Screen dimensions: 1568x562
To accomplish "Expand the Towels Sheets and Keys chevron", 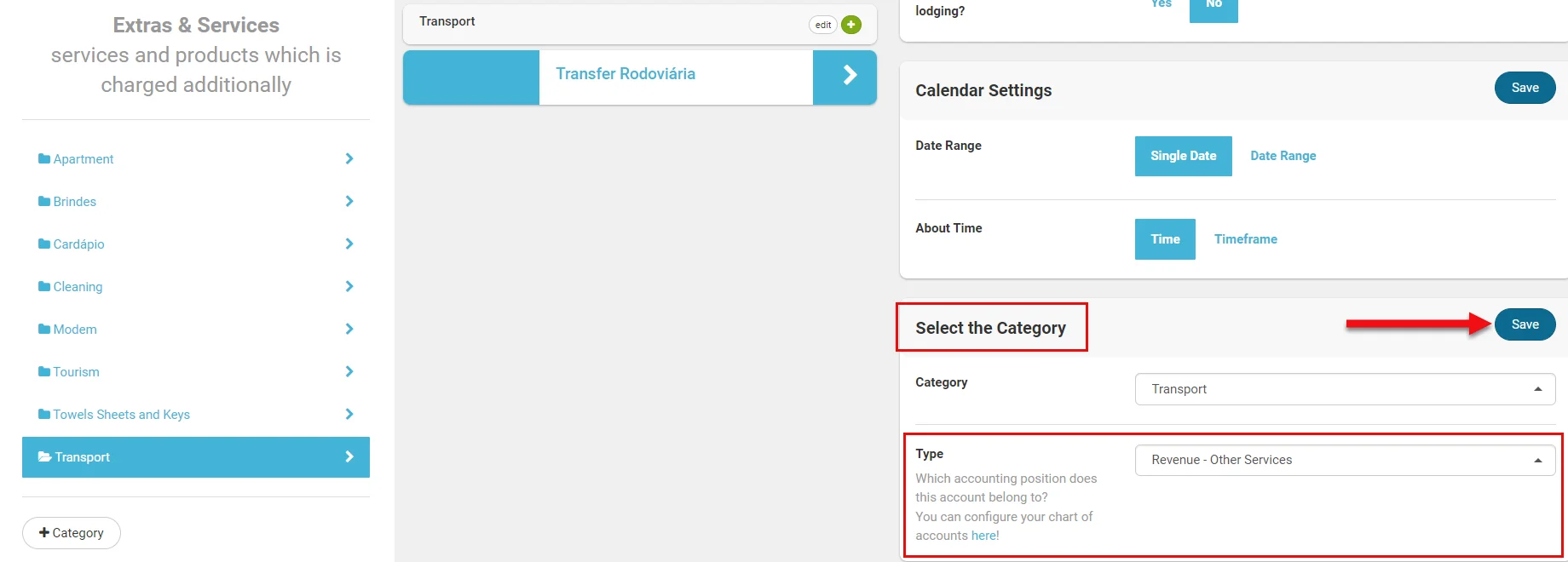I will (x=349, y=415).
